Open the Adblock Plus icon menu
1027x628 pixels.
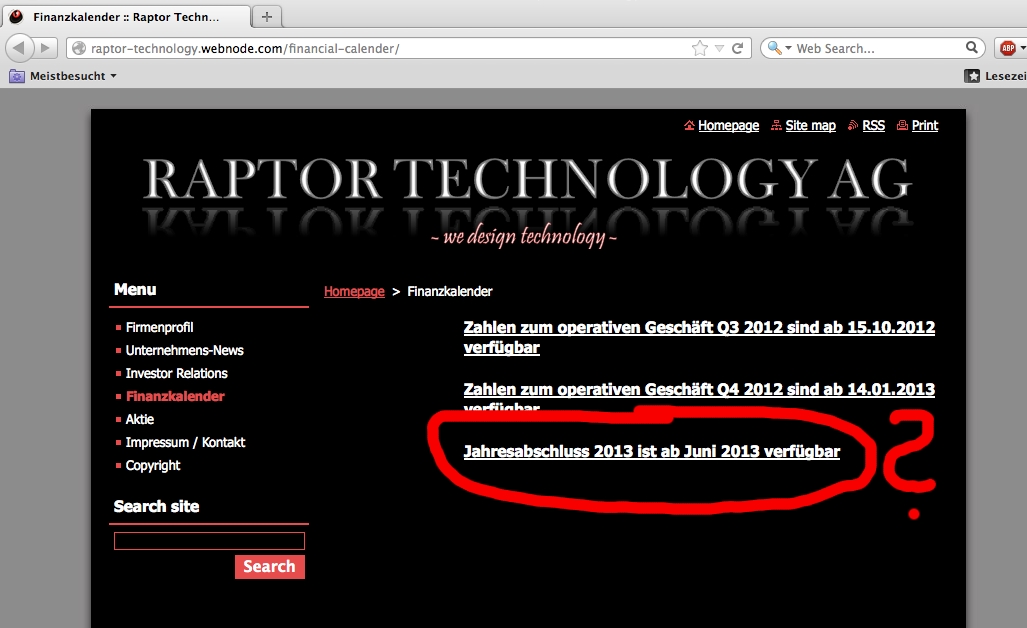pyautogui.click(x=1008, y=47)
